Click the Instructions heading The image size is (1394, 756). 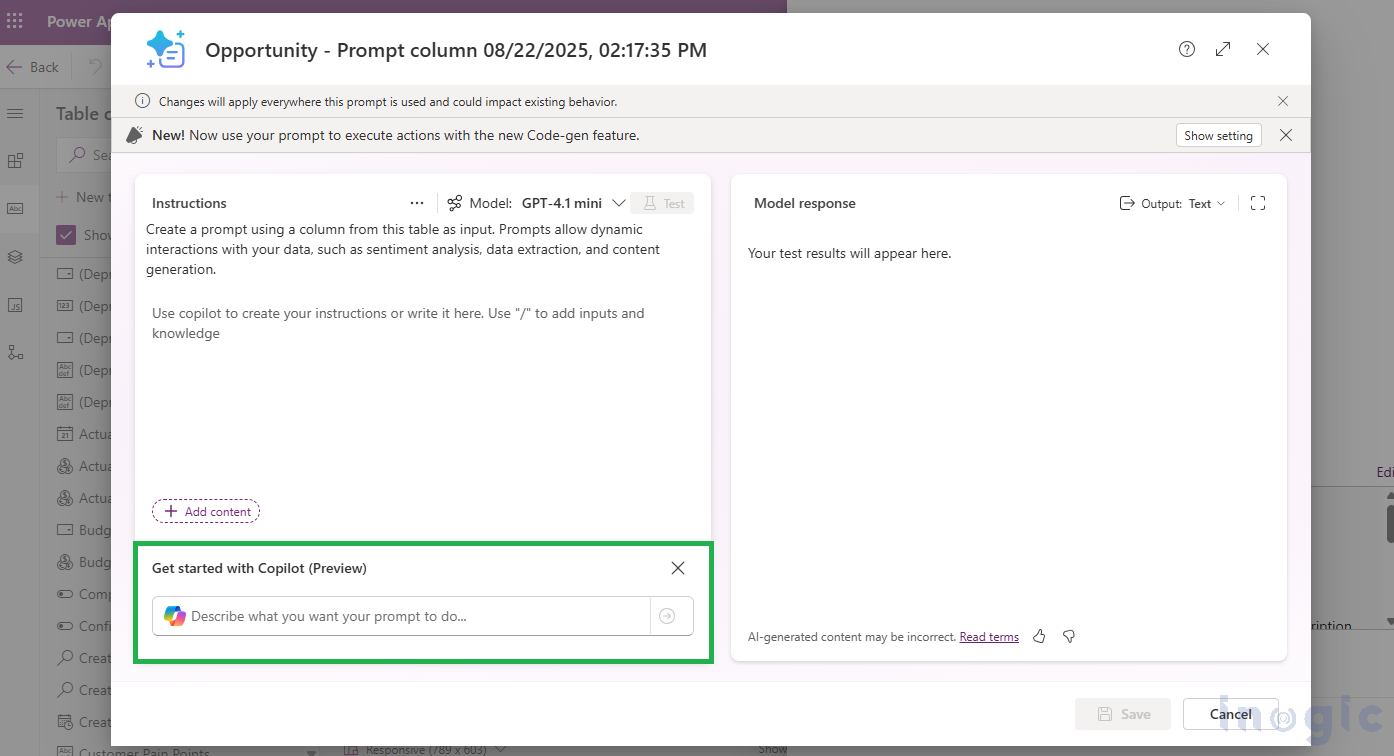pos(189,203)
